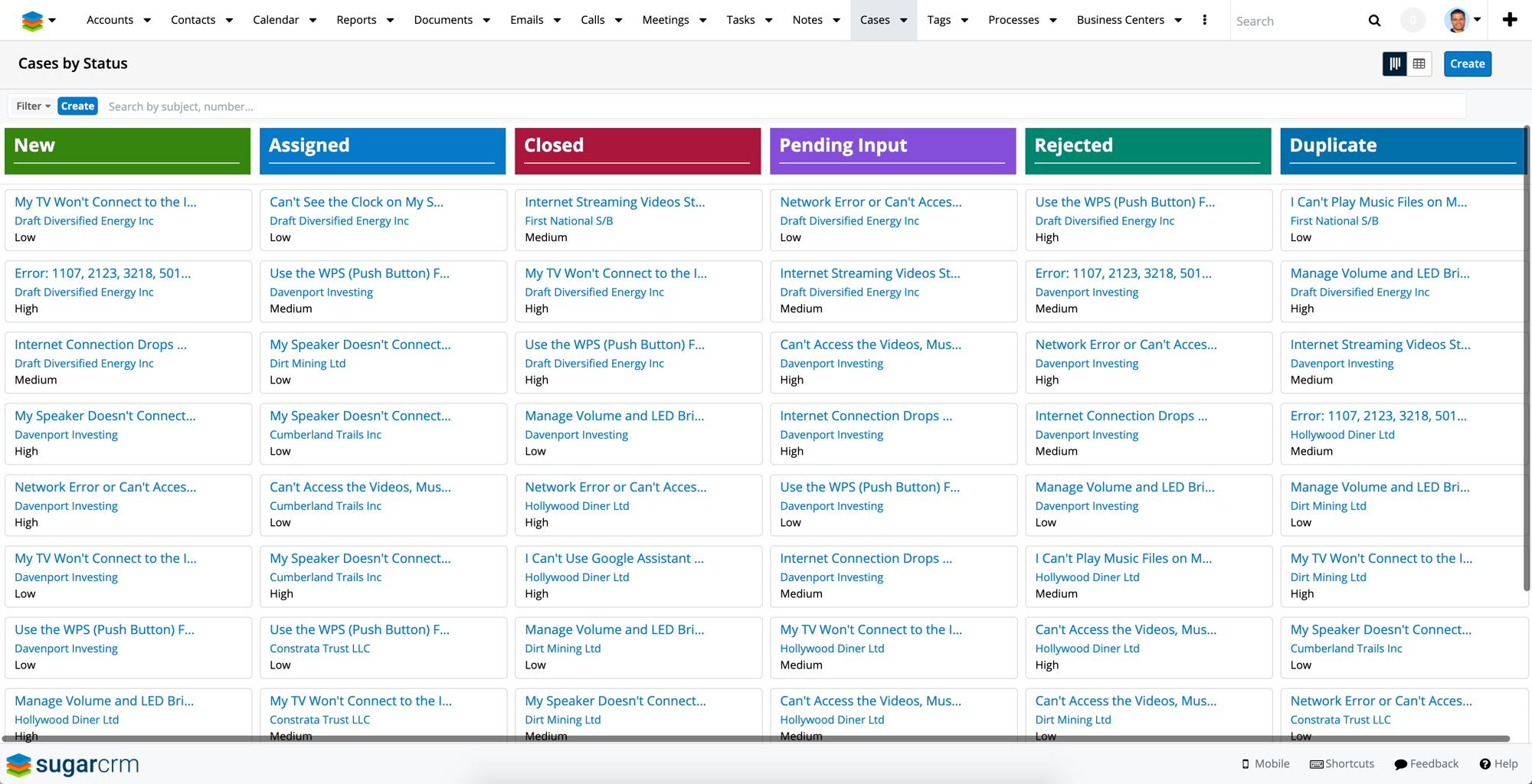This screenshot has width=1532, height=784.
Task: Switch to tile column view
Action: coord(1395,64)
